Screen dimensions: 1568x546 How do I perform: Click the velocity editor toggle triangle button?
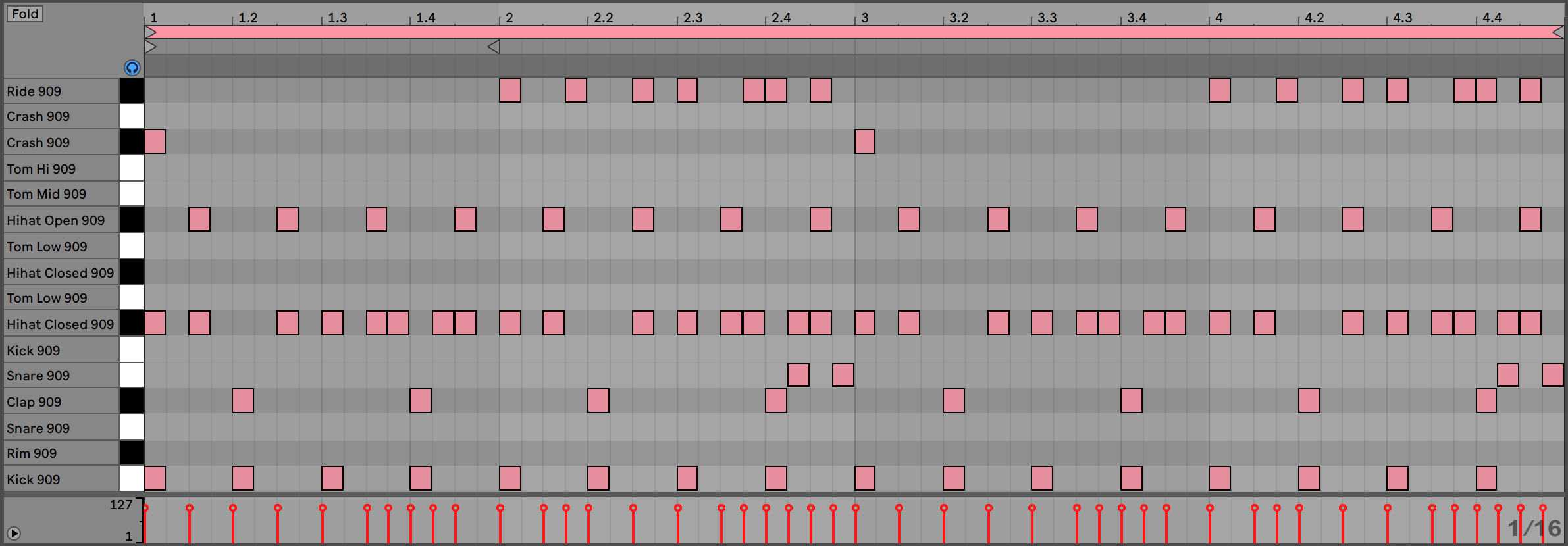tap(13, 534)
